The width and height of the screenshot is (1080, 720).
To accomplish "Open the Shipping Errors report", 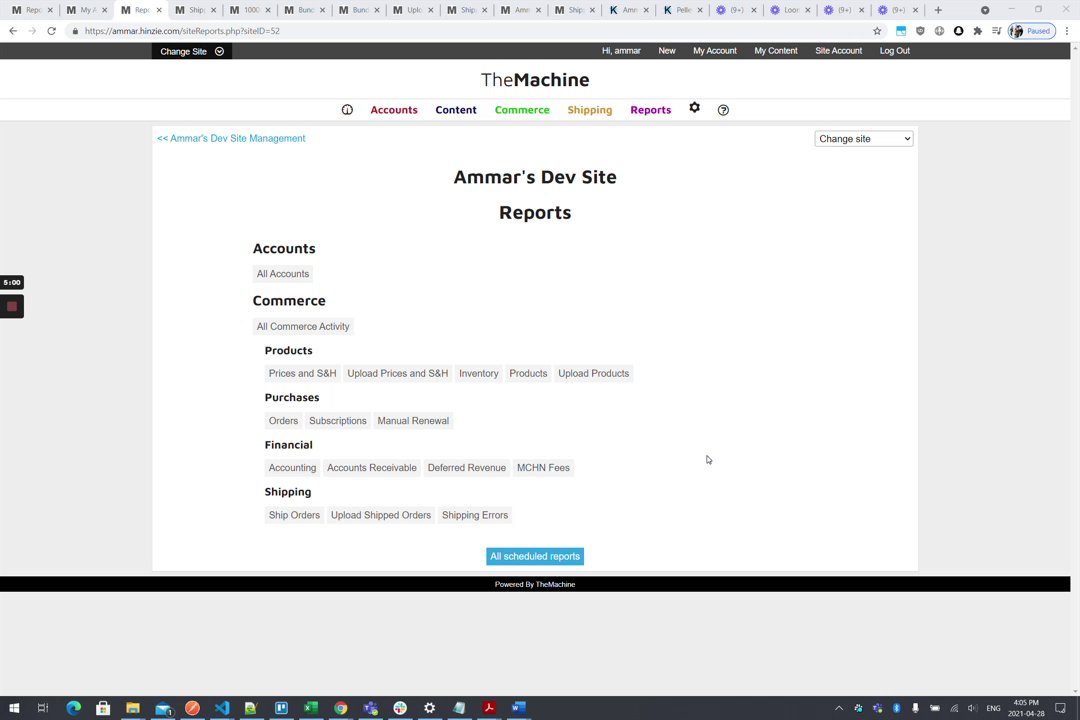I will click(475, 515).
